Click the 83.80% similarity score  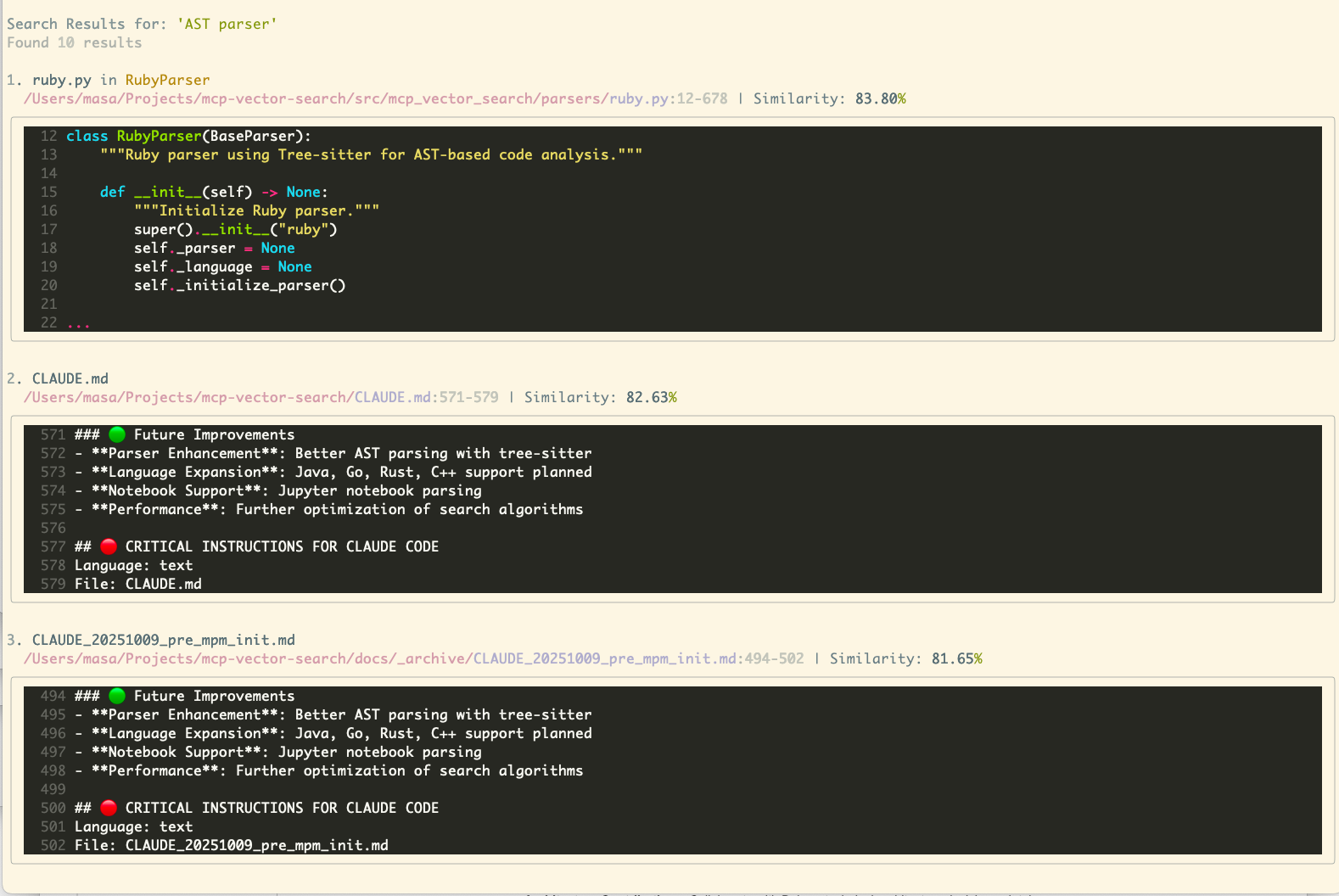[x=881, y=98]
